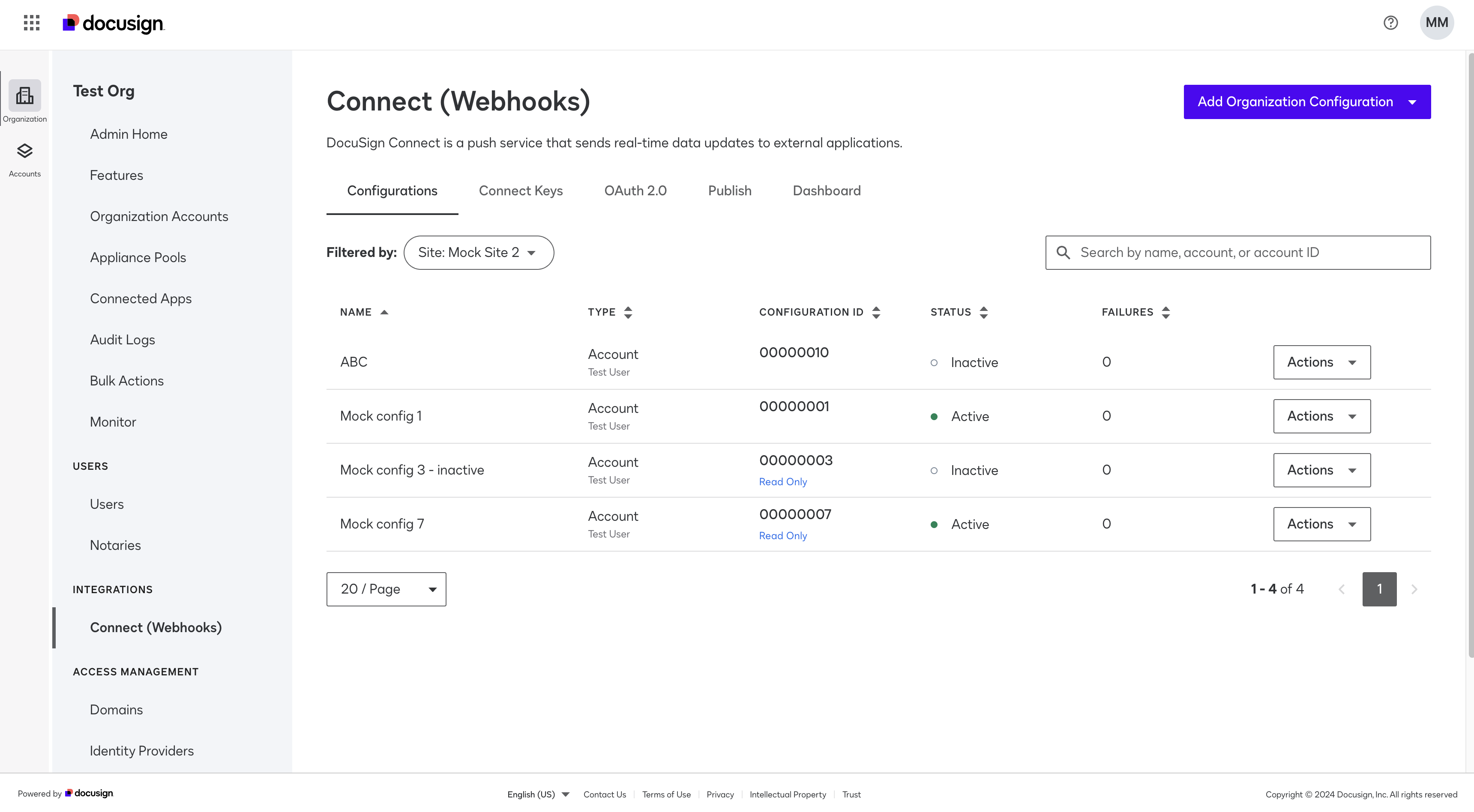Open the MM profile avatar menu

click(x=1437, y=22)
